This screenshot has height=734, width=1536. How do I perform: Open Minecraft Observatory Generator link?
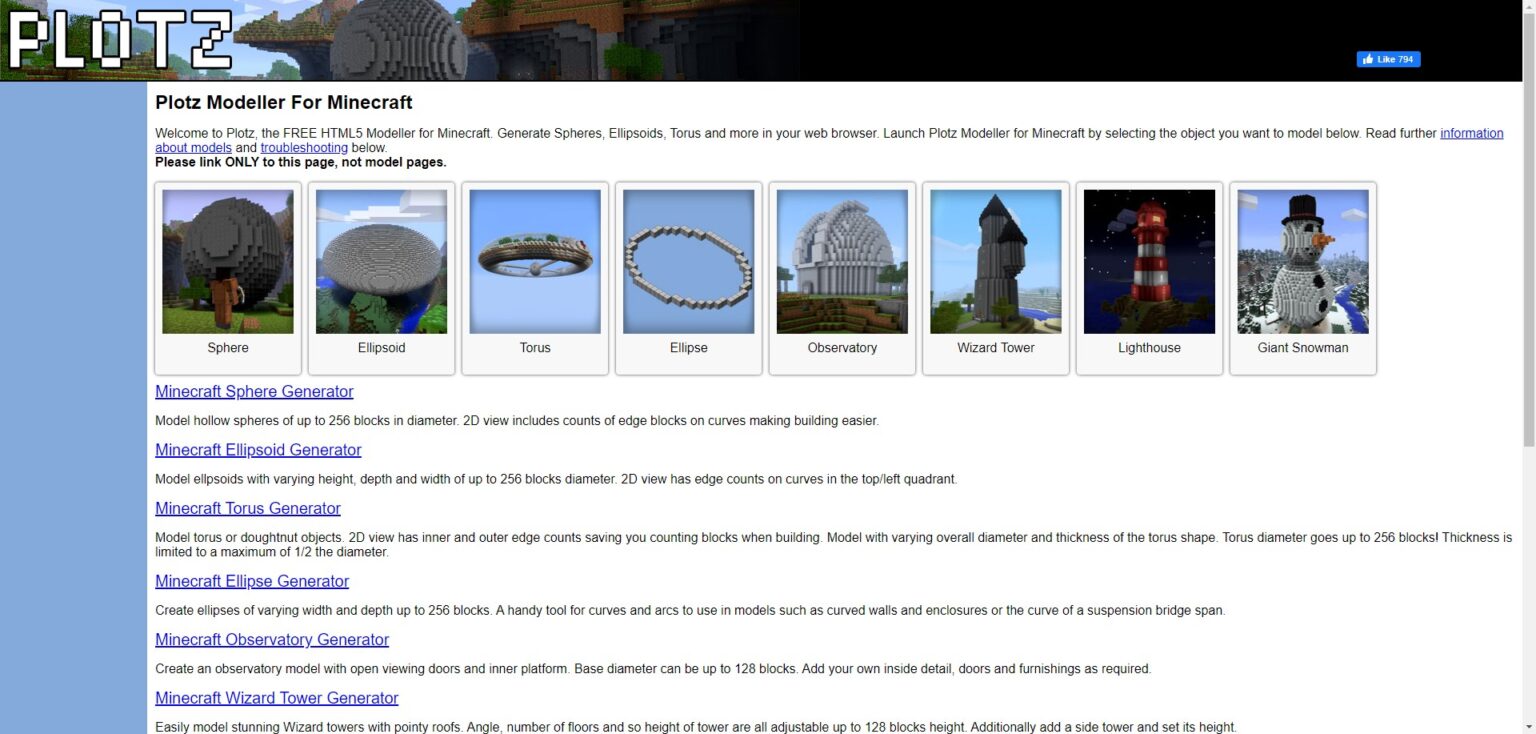pos(272,640)
